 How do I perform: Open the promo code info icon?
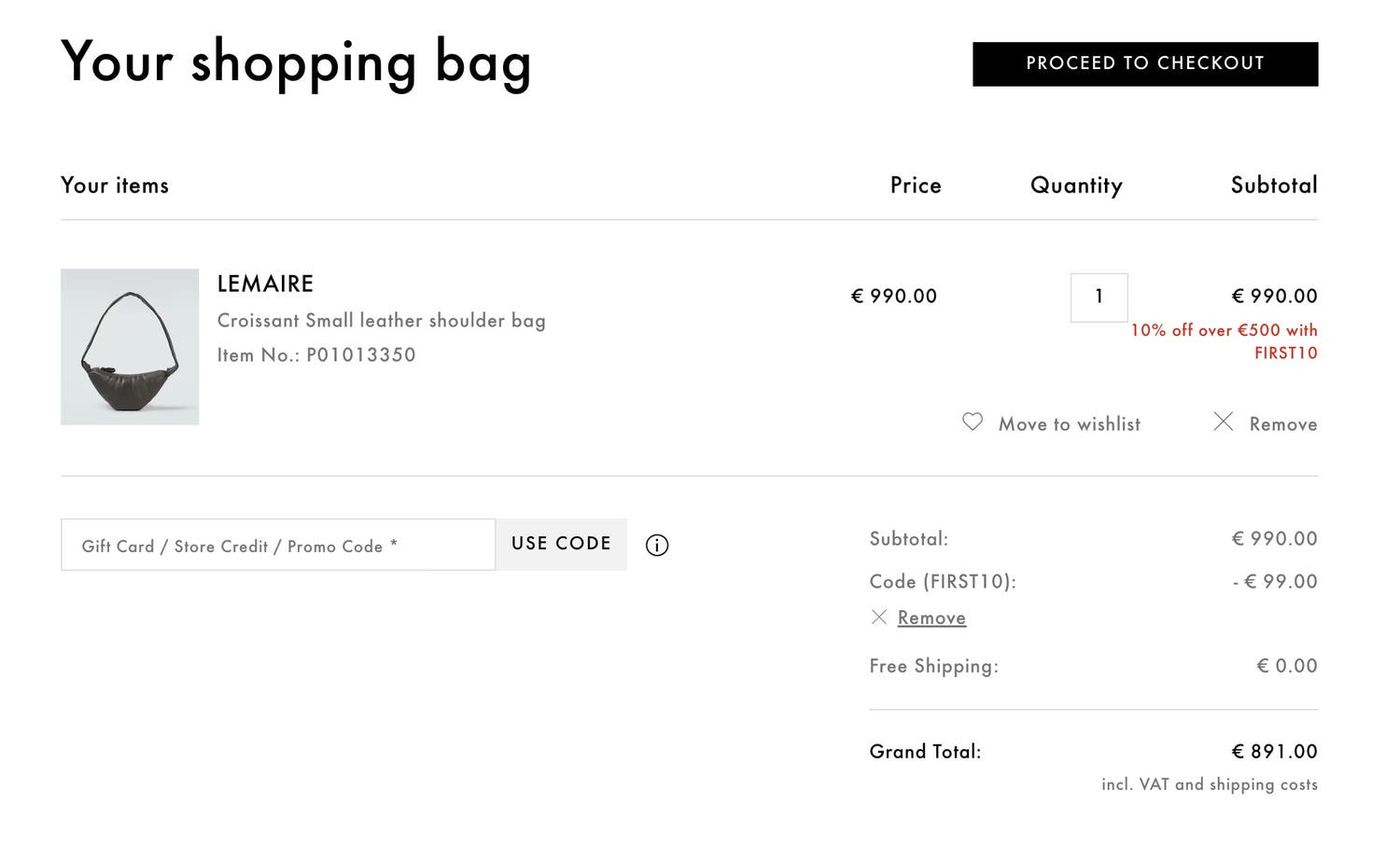point(657,546)
